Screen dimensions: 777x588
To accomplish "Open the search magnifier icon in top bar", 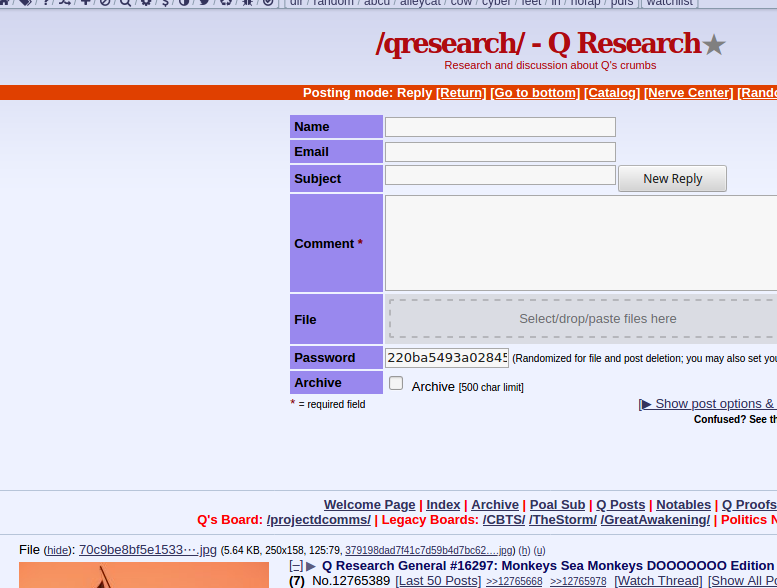I will (x=125, y=2).
